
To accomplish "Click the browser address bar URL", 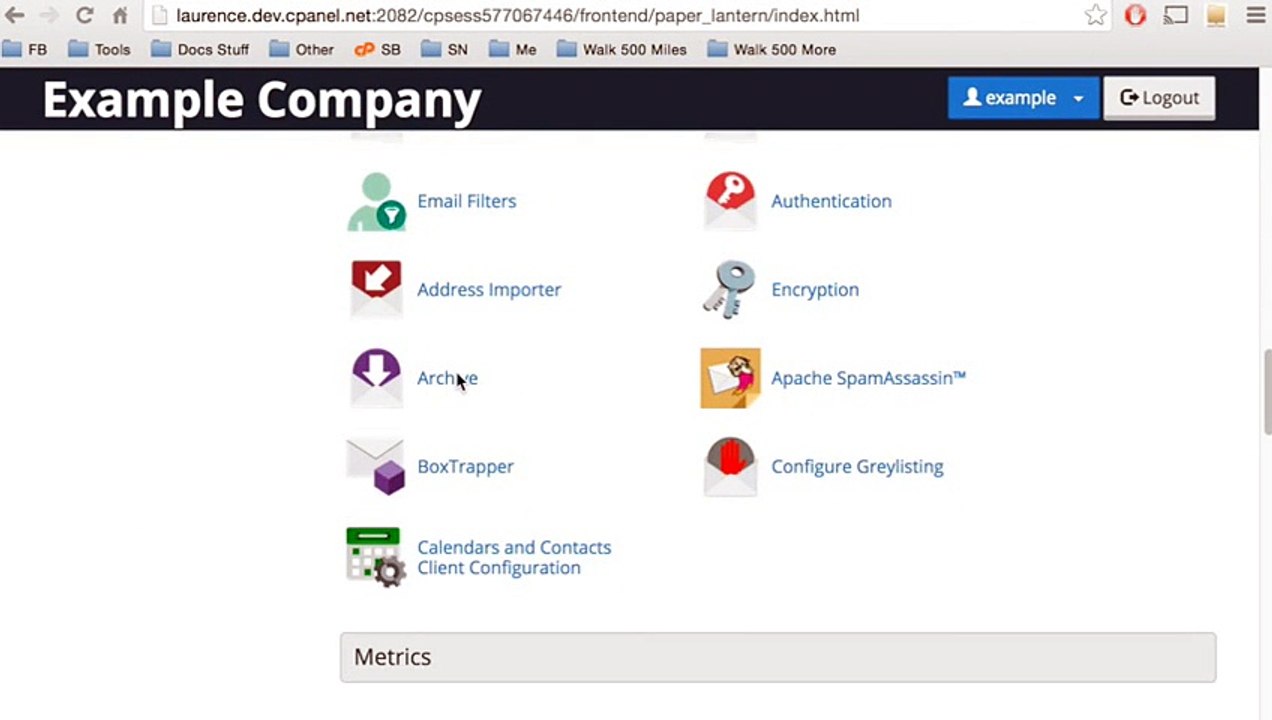I will [x=518, y=15].
